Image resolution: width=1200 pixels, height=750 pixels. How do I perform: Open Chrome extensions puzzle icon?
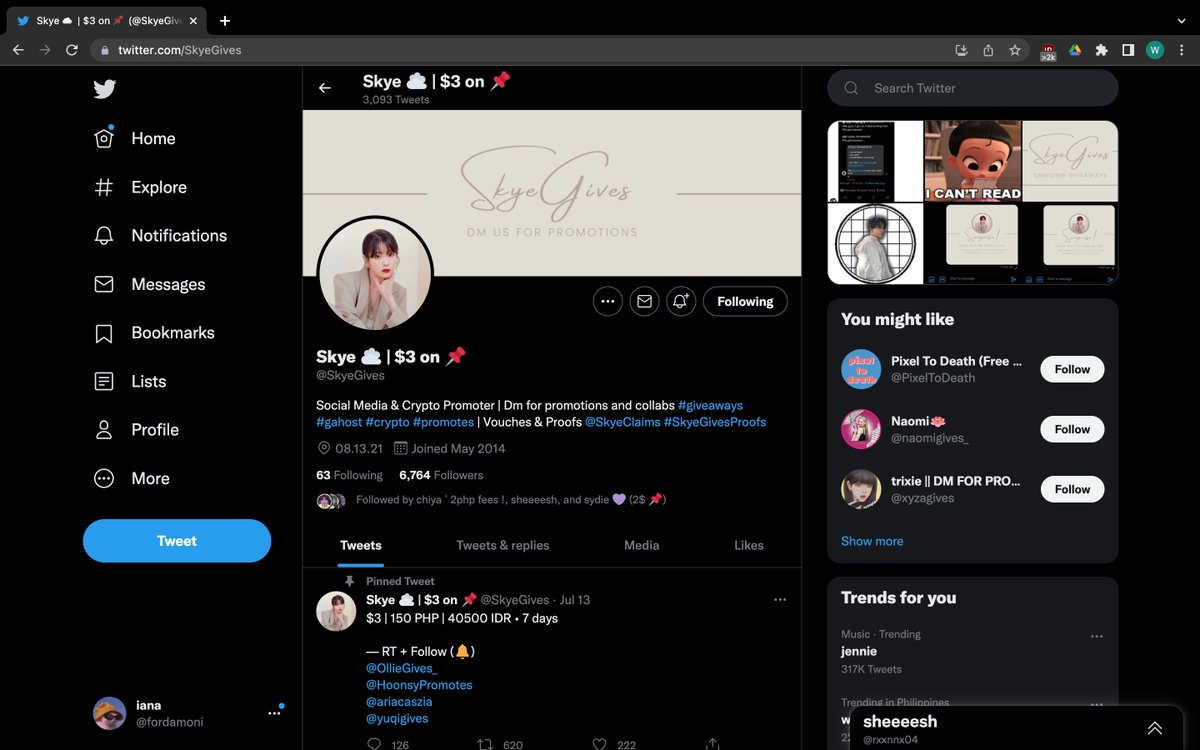1101,50
